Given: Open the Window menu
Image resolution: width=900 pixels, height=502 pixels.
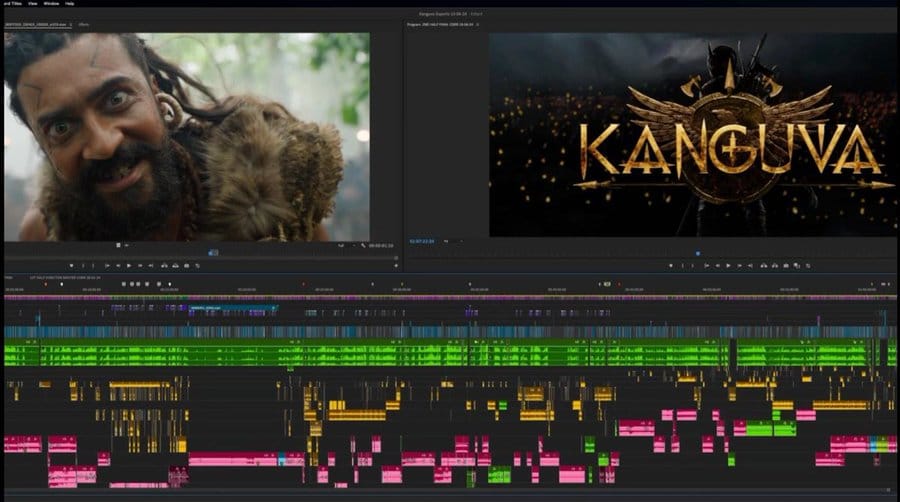Looking at the screenshot, I should pos(50,4).
